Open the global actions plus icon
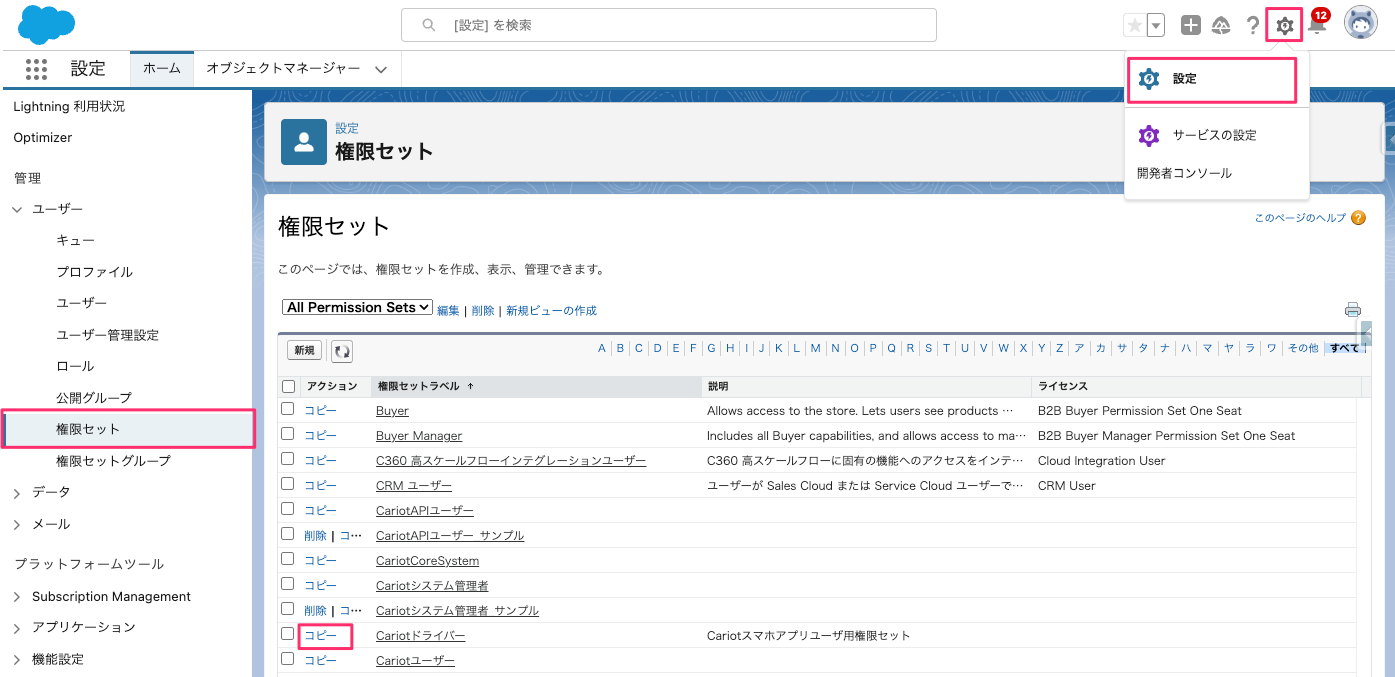 [1190, 26]
